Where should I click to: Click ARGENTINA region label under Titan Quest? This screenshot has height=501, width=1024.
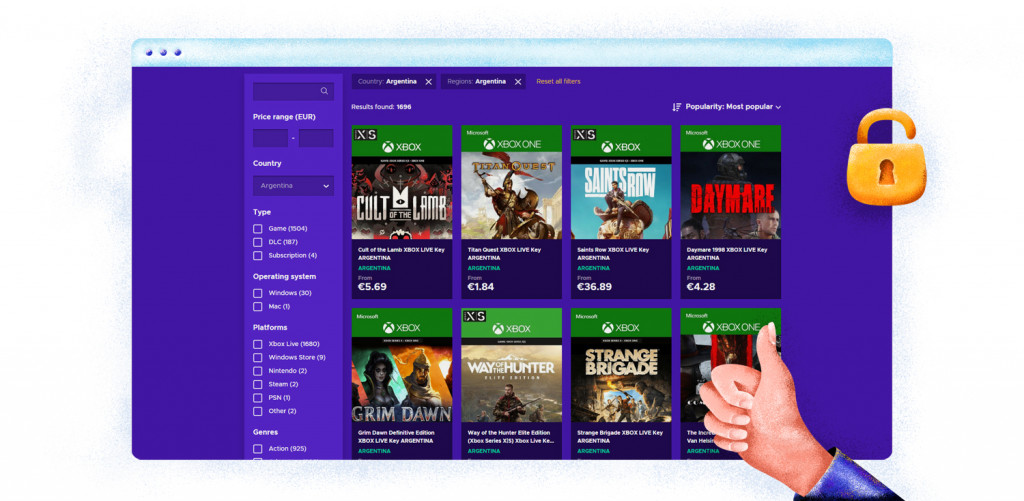[484, 268]
